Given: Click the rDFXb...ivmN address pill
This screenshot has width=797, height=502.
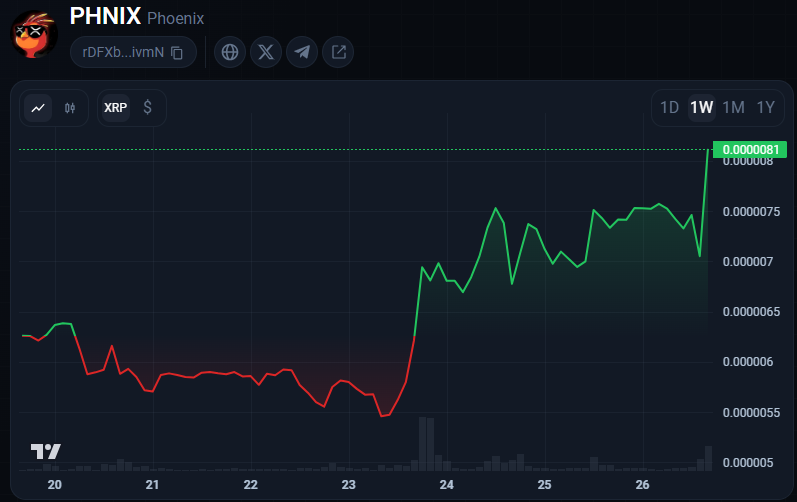Looking at the screenshot, I should click(133, 52).
